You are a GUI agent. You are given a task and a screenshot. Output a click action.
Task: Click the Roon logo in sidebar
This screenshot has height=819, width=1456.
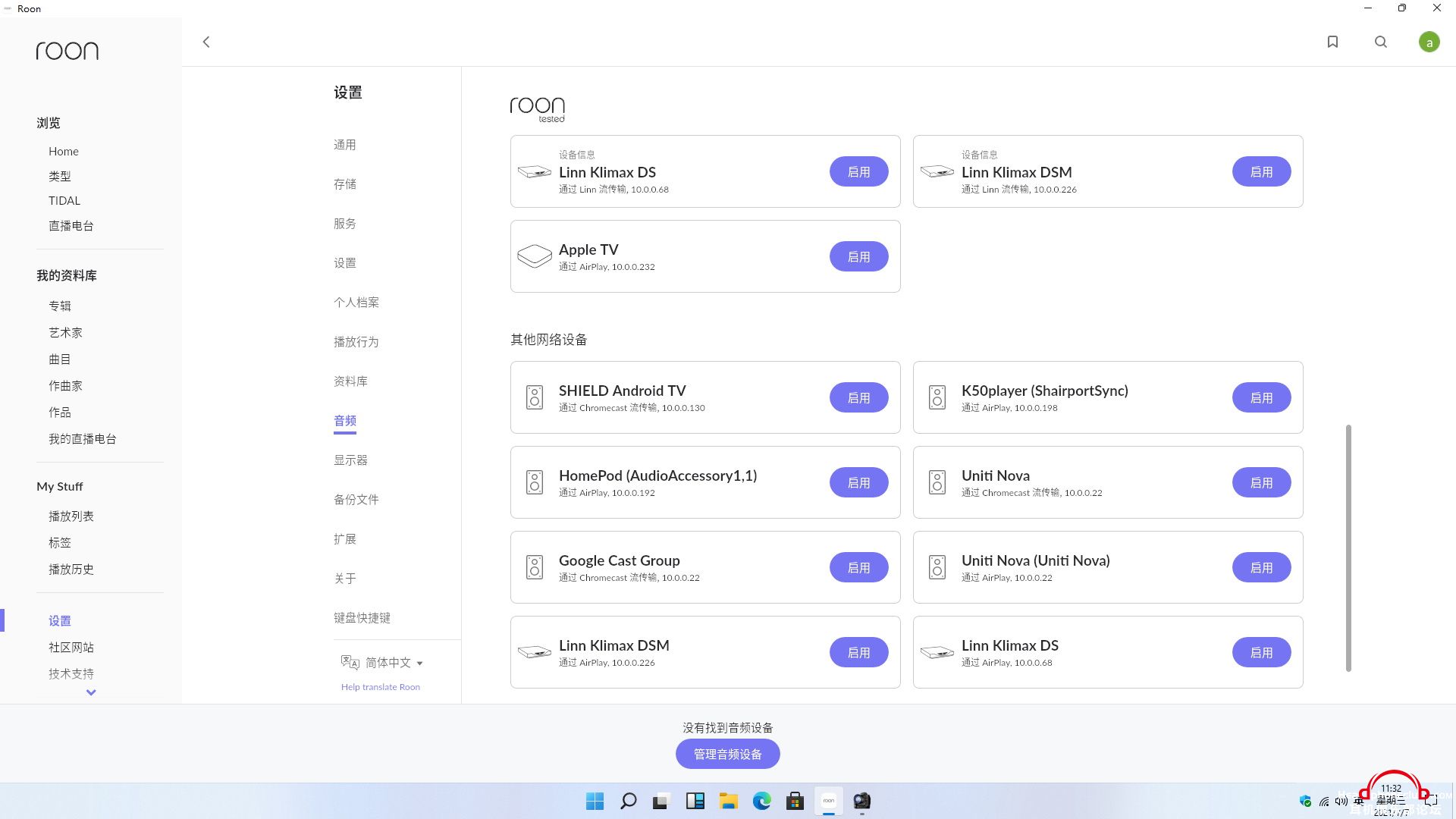[x=67, y=51]
